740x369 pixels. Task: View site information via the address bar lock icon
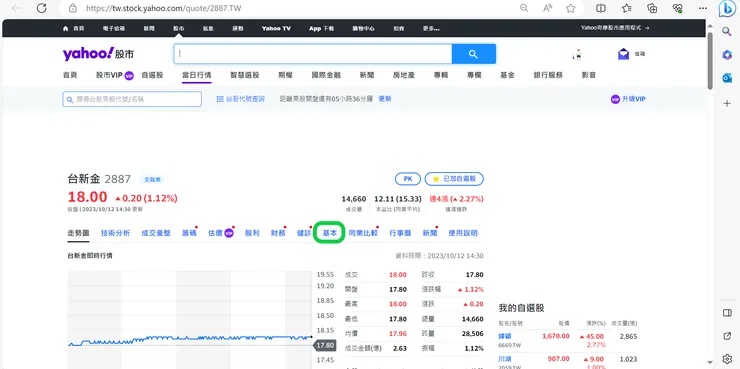click(73, 8)
